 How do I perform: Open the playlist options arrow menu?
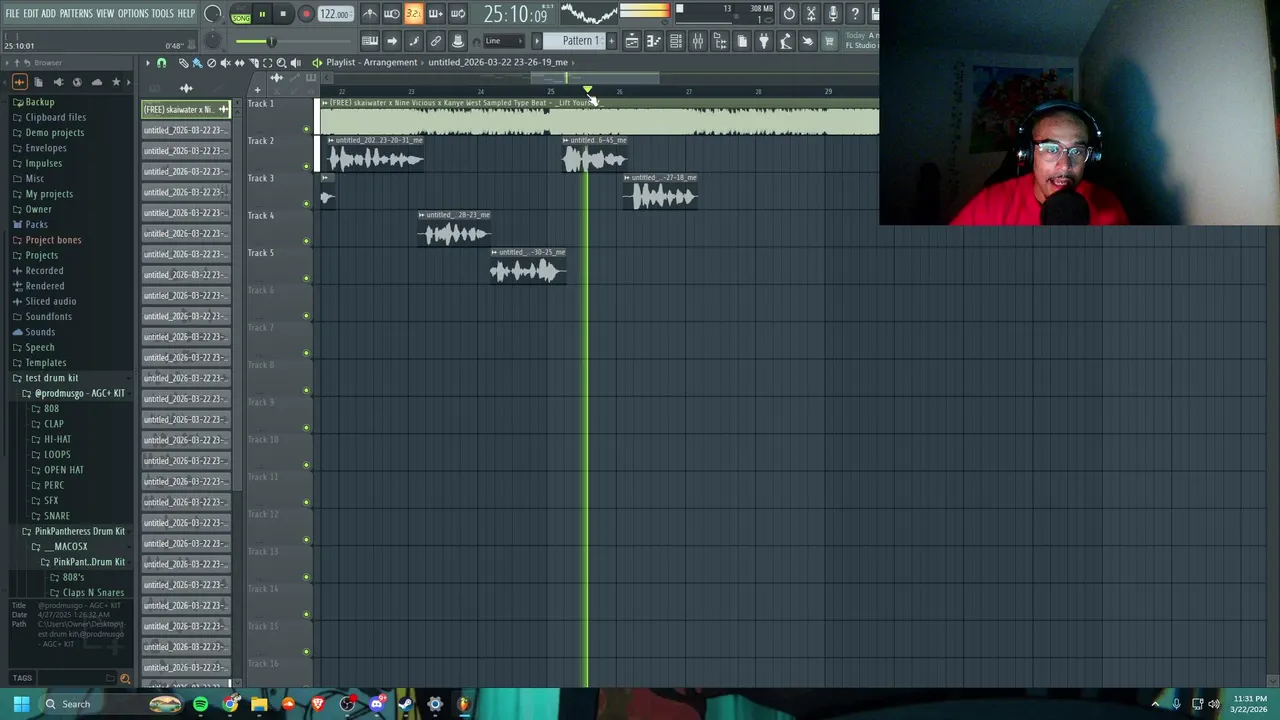pos(147,63)
